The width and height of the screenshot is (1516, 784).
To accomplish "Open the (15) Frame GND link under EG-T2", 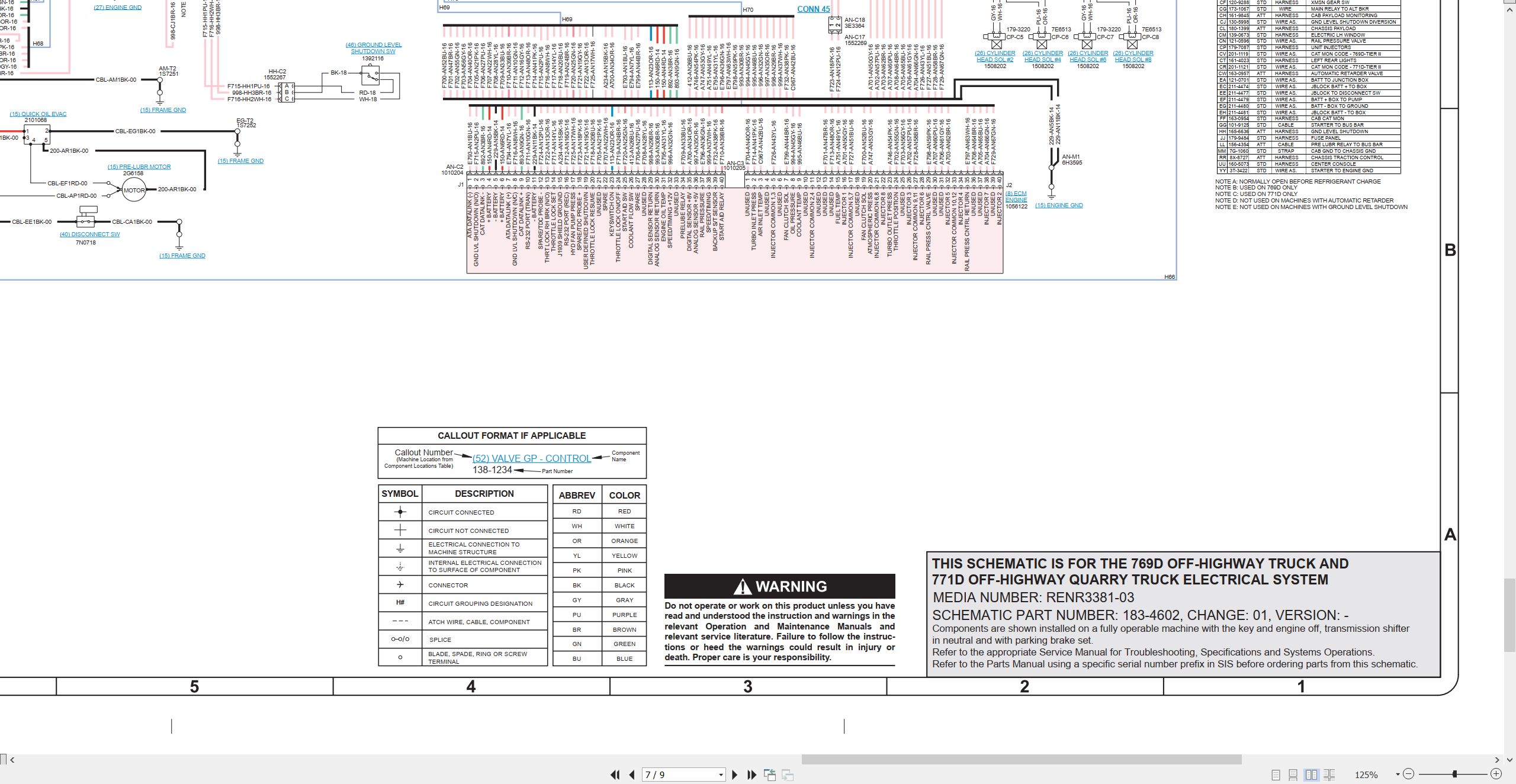I will click(240, 161).
